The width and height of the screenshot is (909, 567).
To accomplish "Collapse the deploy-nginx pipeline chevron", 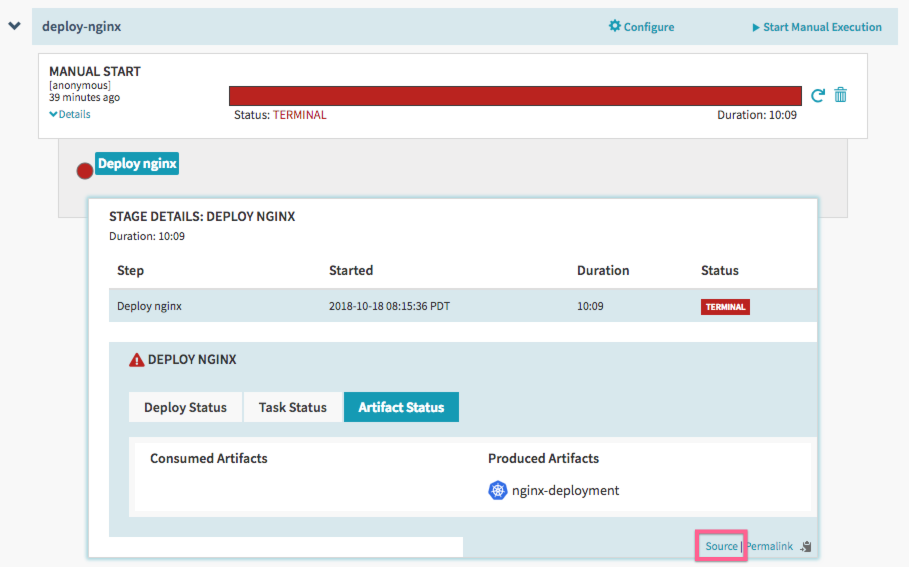I will point(14,26).
